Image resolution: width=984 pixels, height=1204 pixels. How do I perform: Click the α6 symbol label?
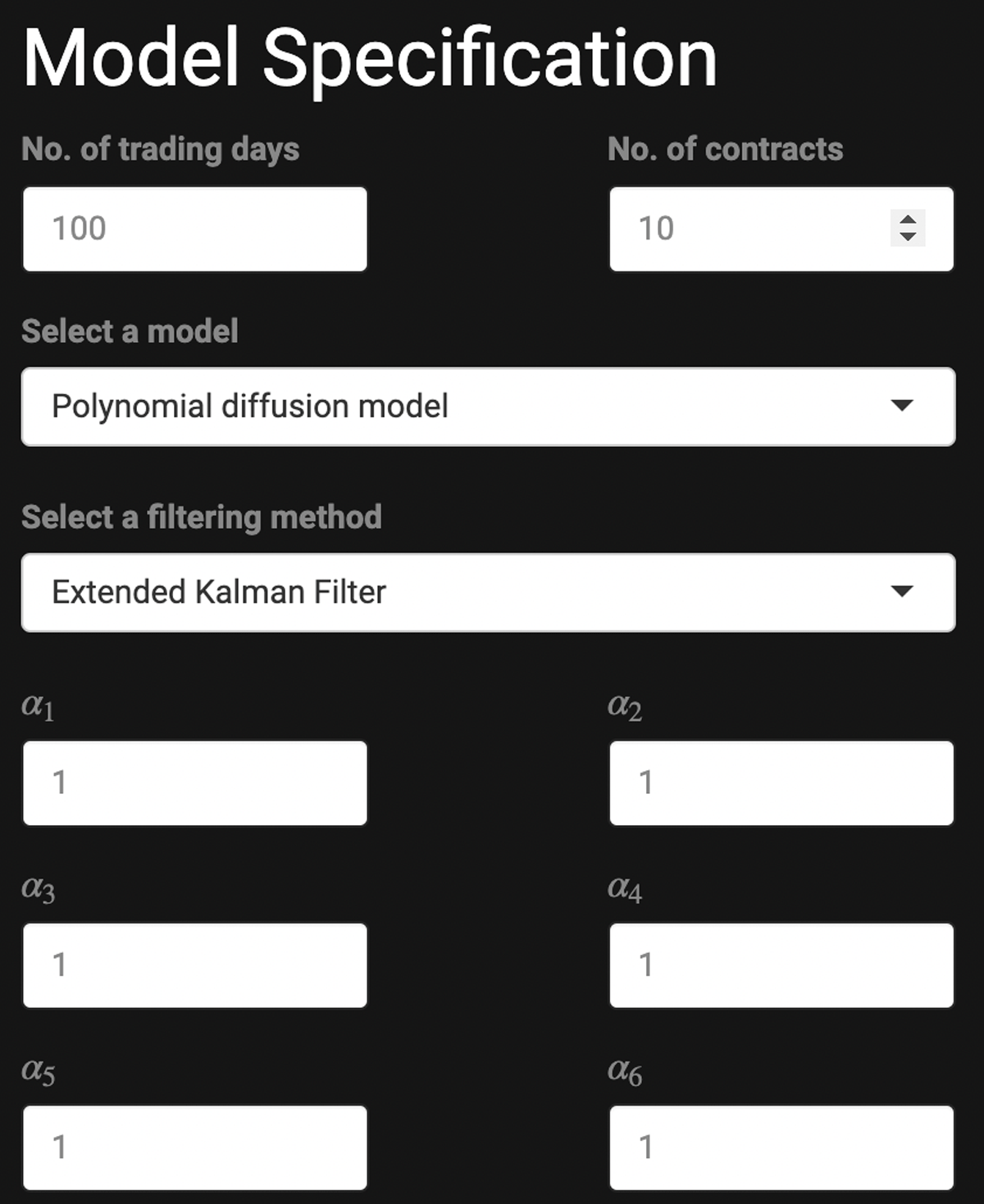625,1070
